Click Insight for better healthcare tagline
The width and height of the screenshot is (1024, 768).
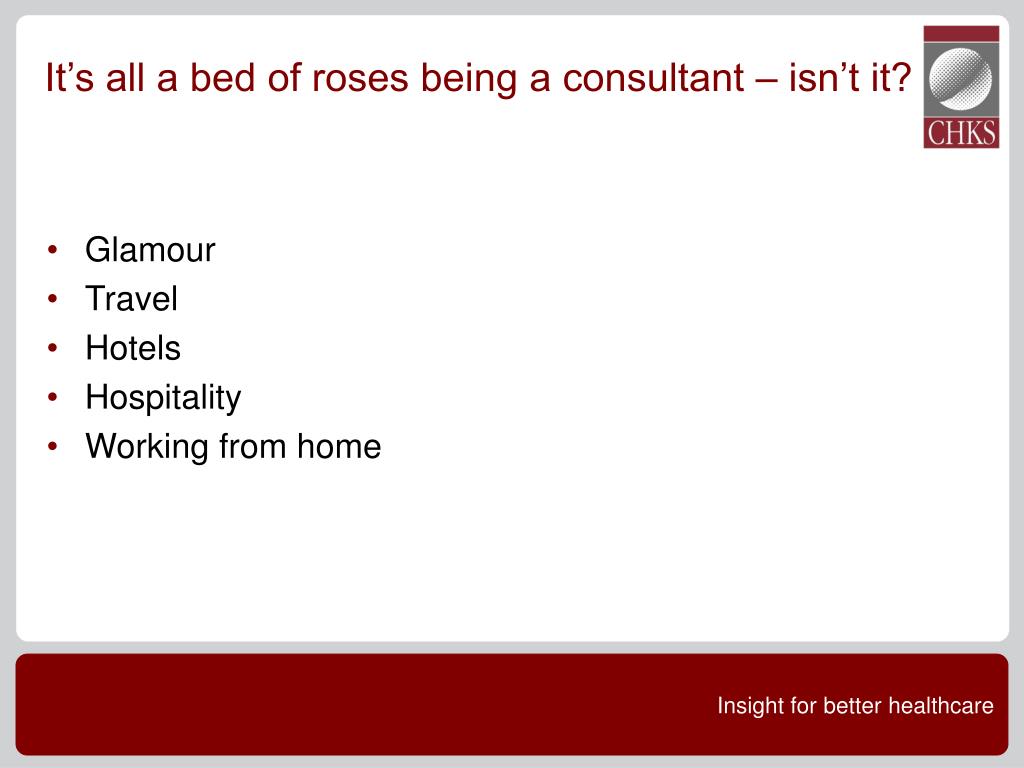[x=855, y=706]
